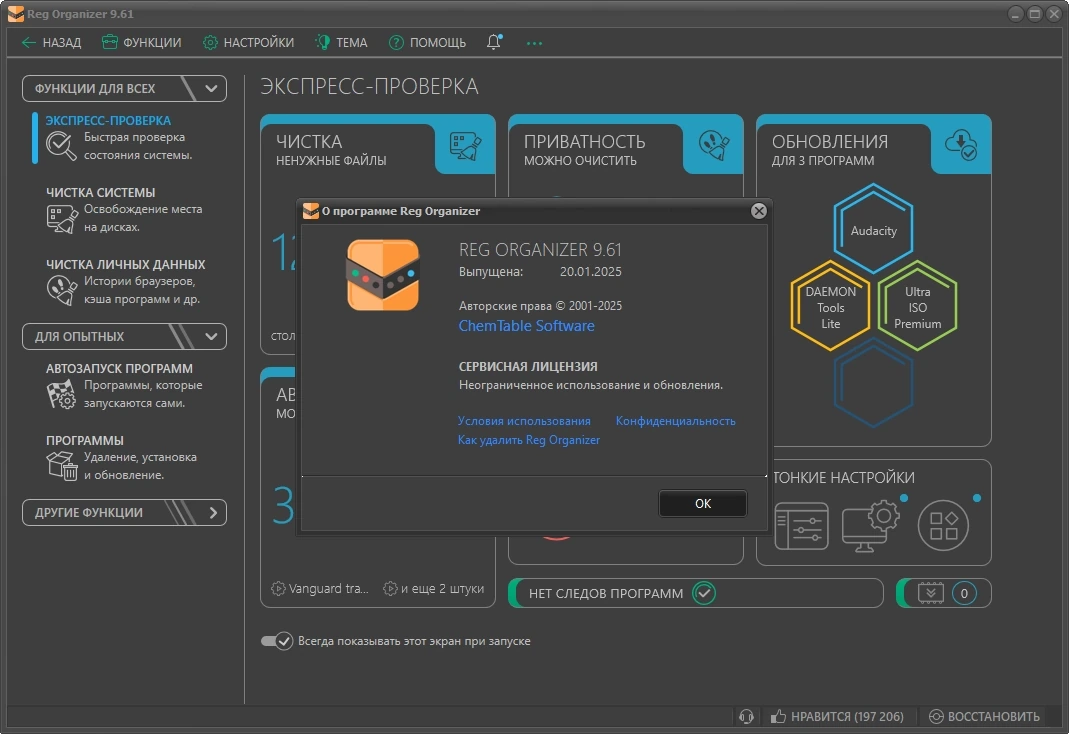Viewport: 1069px width, 734px height.
Task: Click the Express-check magnifier icon in sidebar
Action: click(x=61, y=145)
